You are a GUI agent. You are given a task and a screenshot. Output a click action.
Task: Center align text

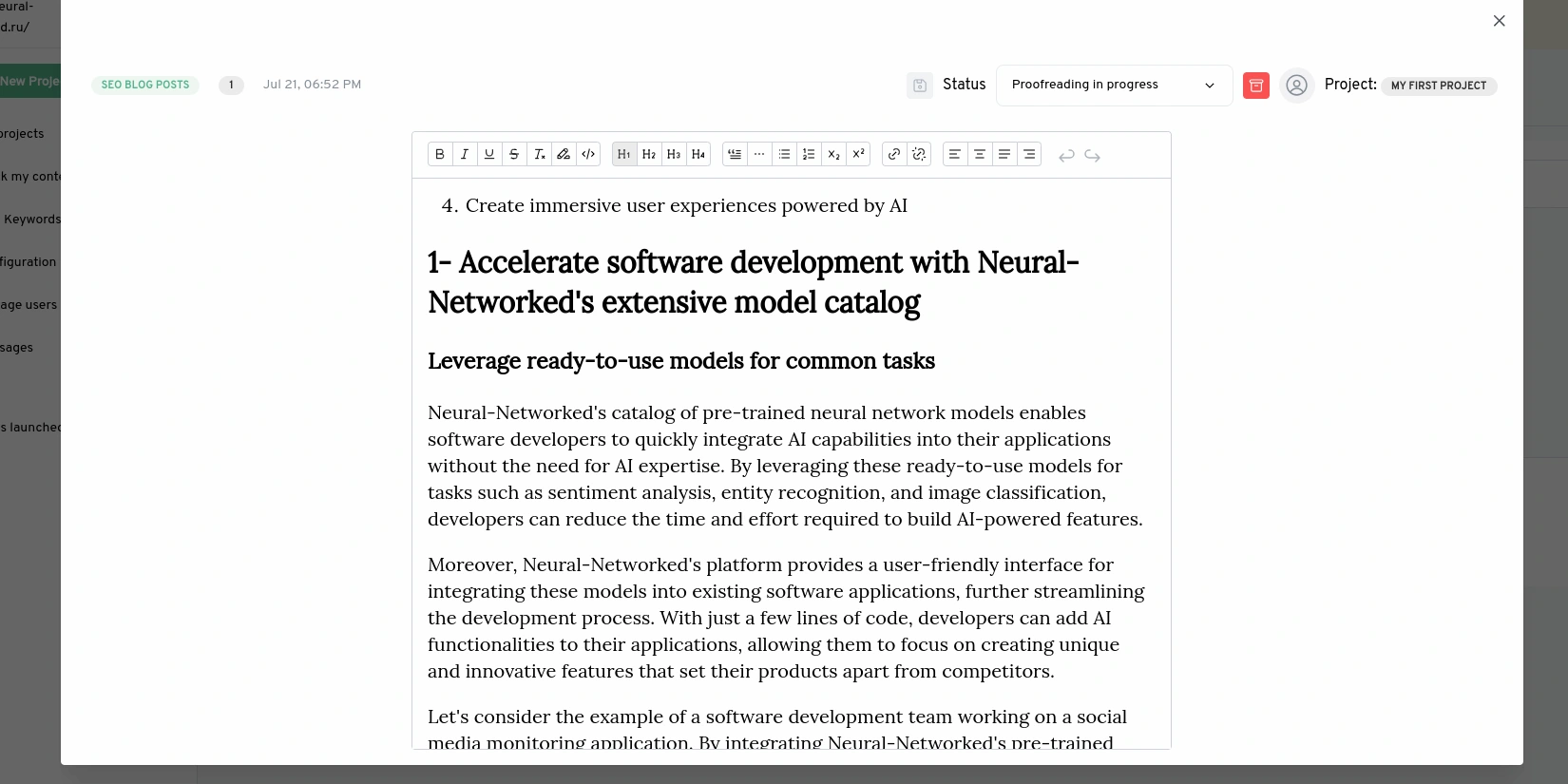pyautogui.click(x=980, y=154)
